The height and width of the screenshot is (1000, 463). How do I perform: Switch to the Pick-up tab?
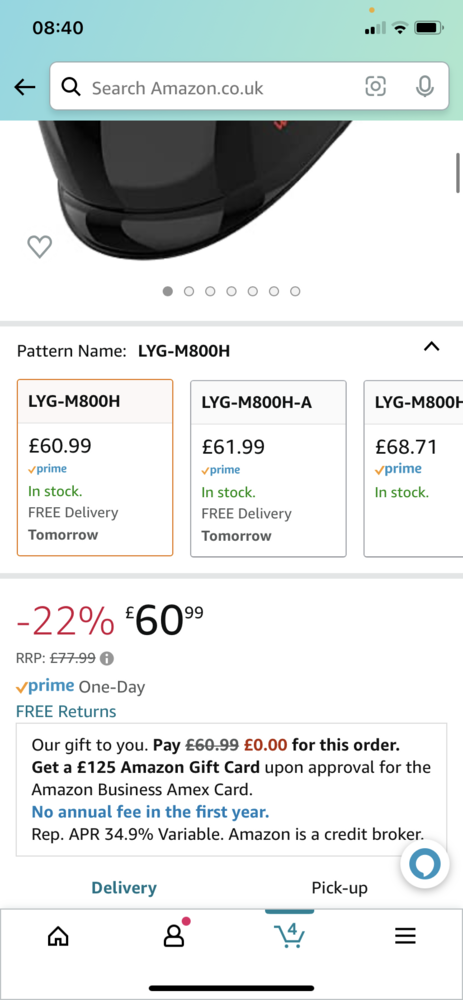pyautogui.click(x=339, y=887)
